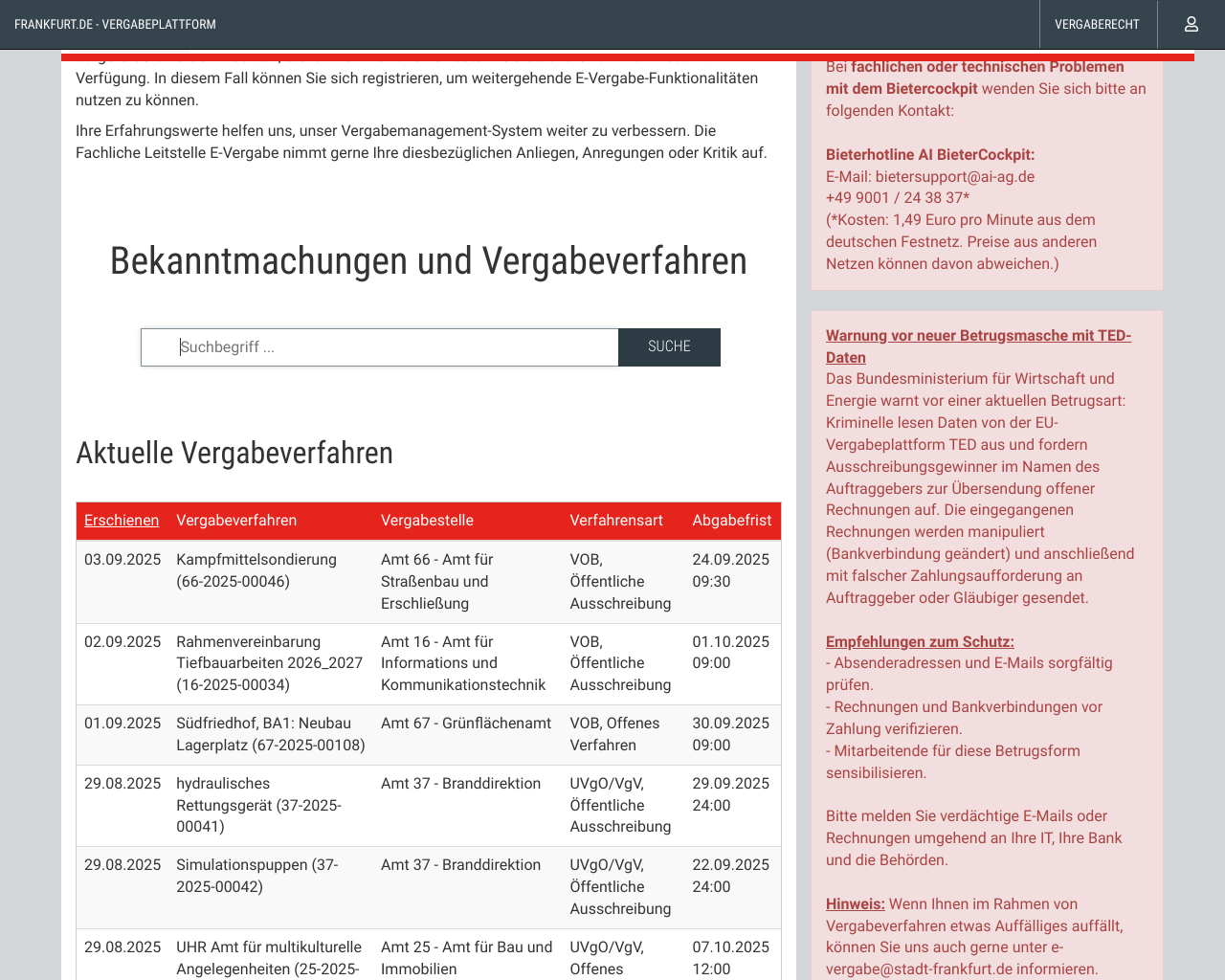Screen dimensions: 1225x980
Task: Select Empfehlungen zum Schutz heading
Action: 920,642
